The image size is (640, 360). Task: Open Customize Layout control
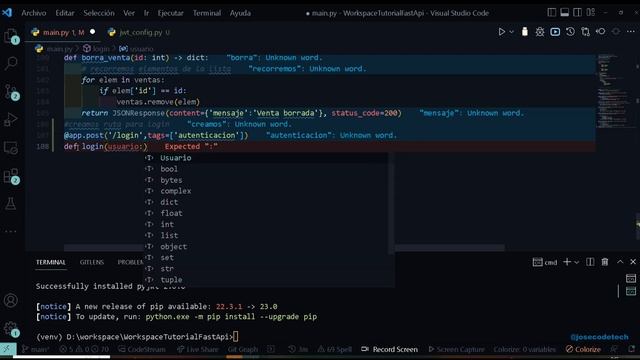coord(591,13)
